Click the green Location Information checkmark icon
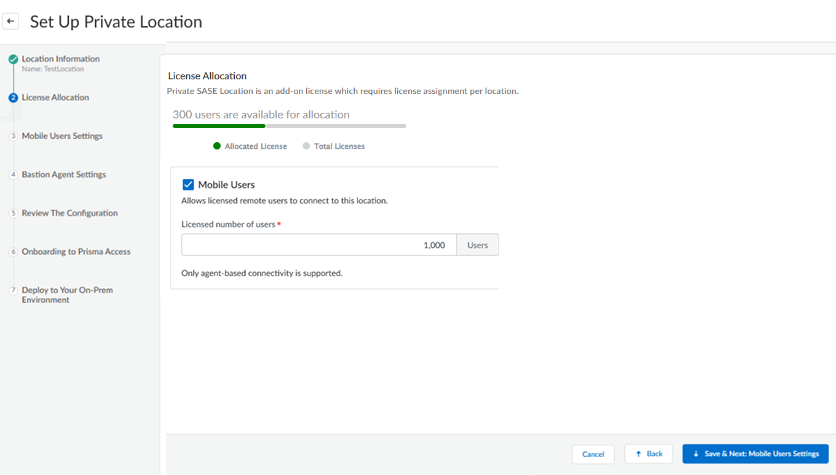 click(13, 60)
